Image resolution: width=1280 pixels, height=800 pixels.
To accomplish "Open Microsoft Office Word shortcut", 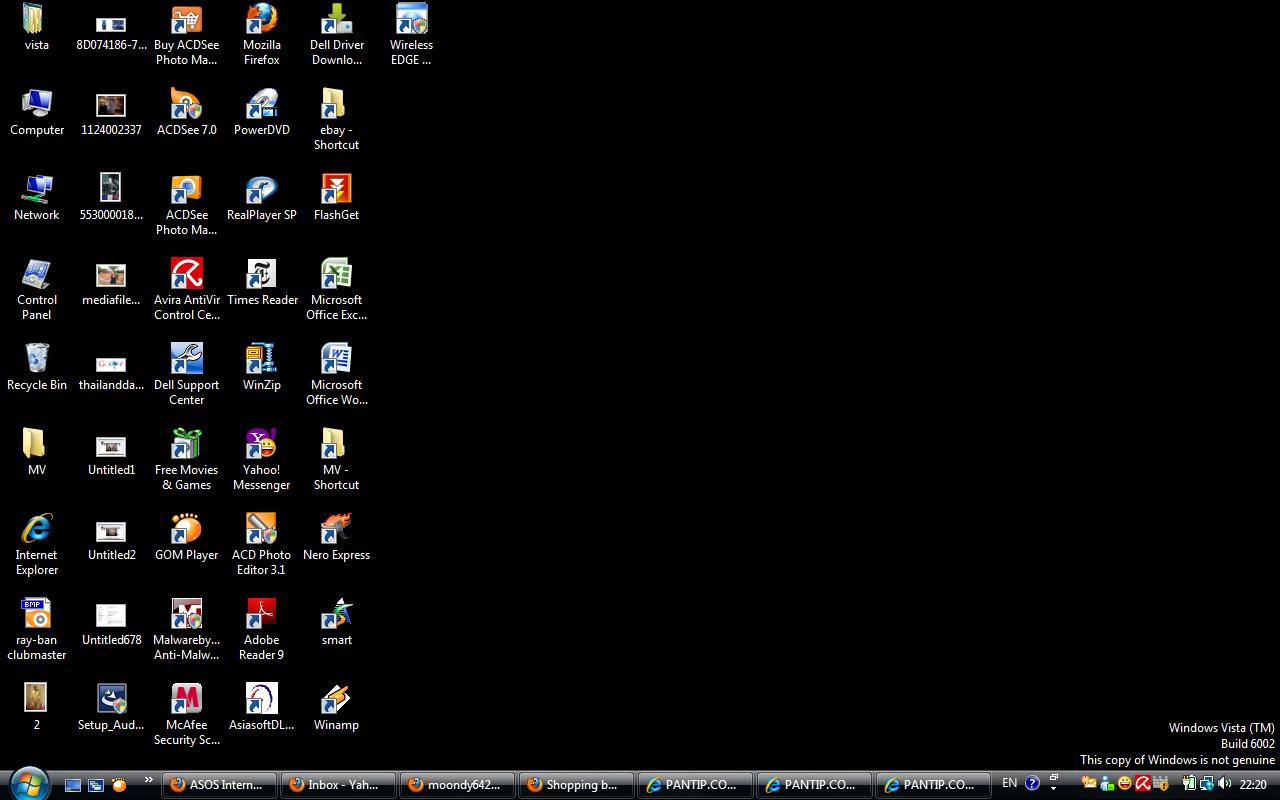I will 336,375.
